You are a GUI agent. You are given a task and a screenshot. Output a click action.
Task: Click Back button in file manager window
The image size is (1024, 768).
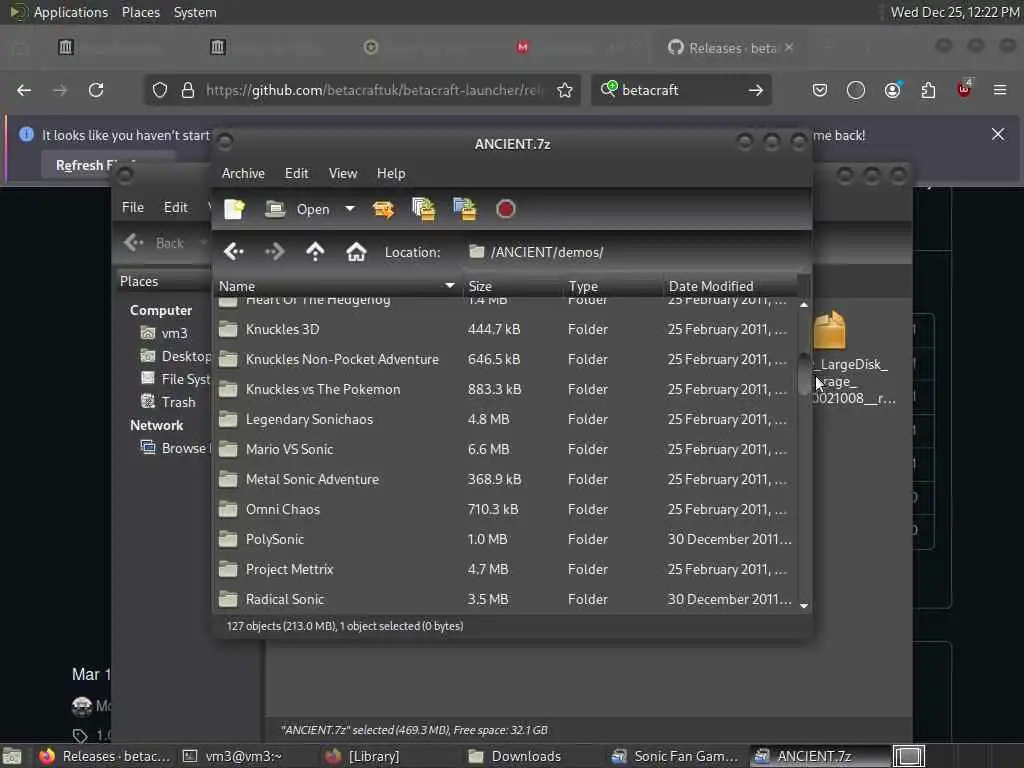click(x=155, y=243)
